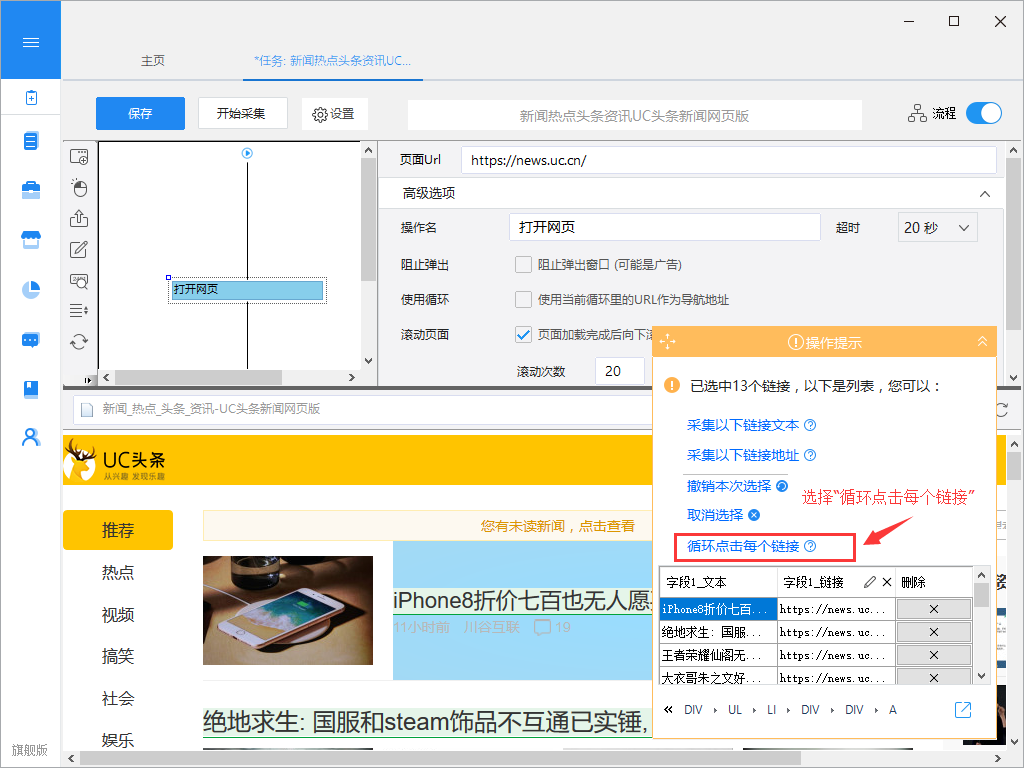
Task: Open the hamburger menu in the sidebar
Action: [x=30, y=42]
